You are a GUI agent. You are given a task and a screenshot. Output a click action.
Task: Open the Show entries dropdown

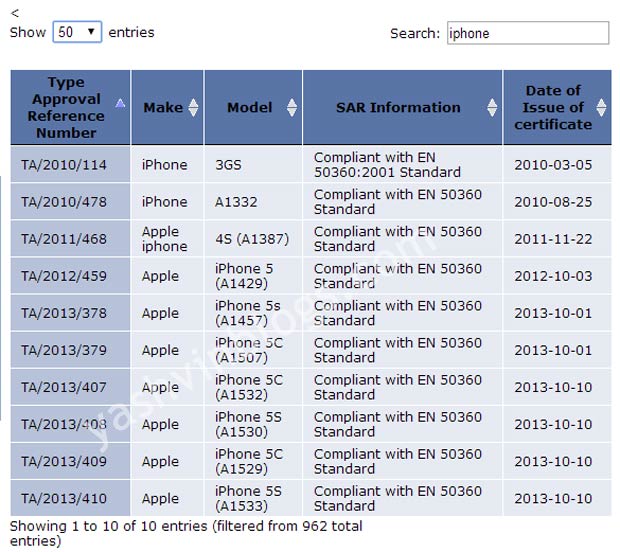tap(77, 32)
